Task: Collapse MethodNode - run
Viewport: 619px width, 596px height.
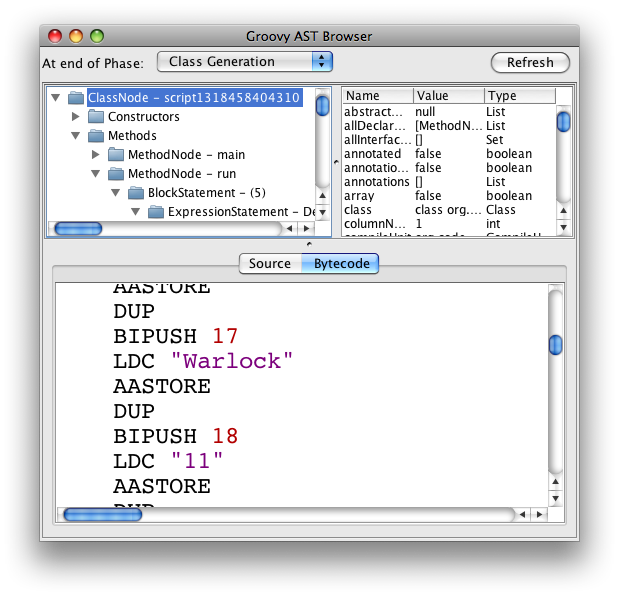Action: (x=96, y=174)
